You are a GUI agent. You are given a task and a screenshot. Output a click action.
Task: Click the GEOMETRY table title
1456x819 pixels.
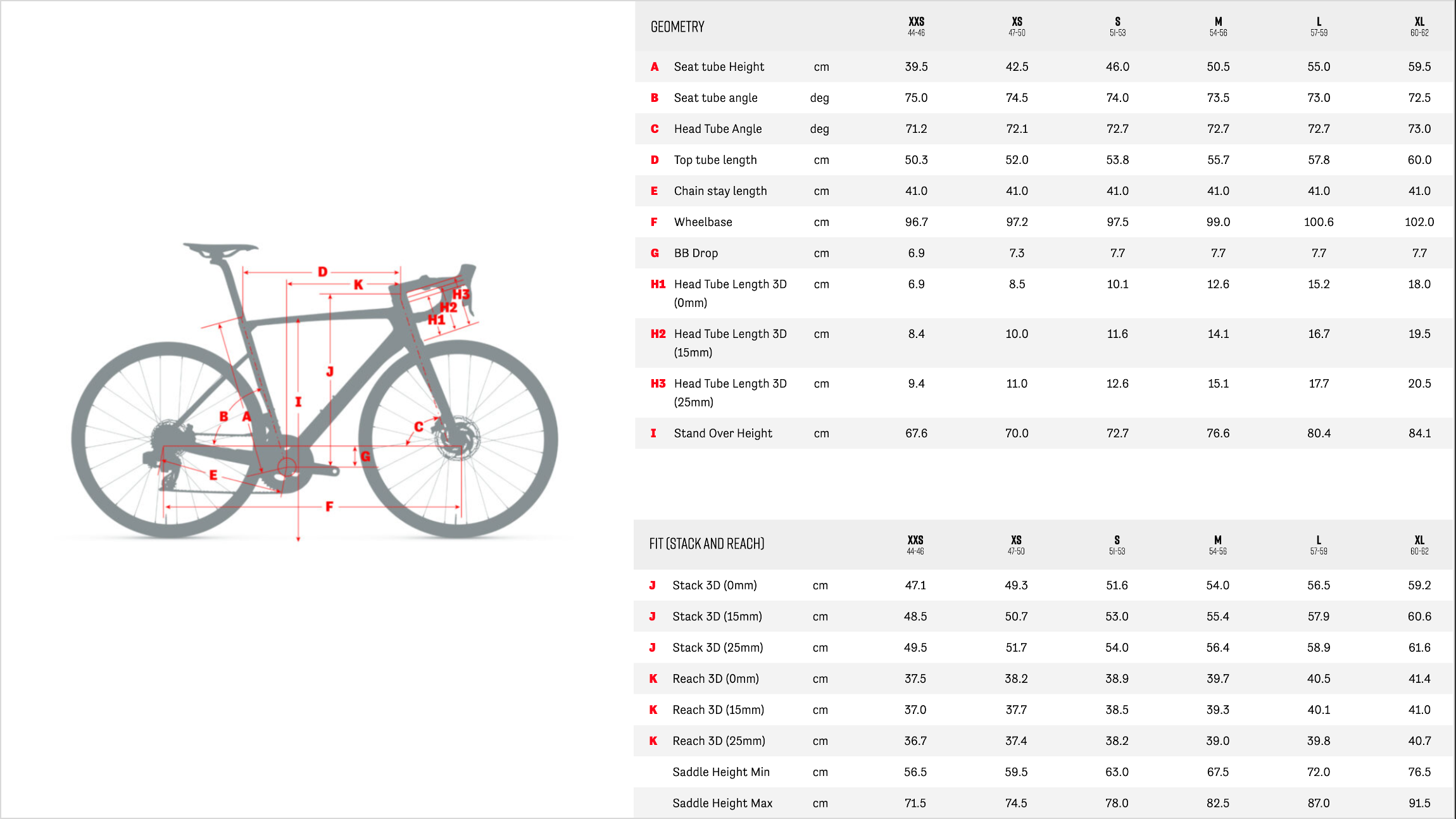pos(677,27)
